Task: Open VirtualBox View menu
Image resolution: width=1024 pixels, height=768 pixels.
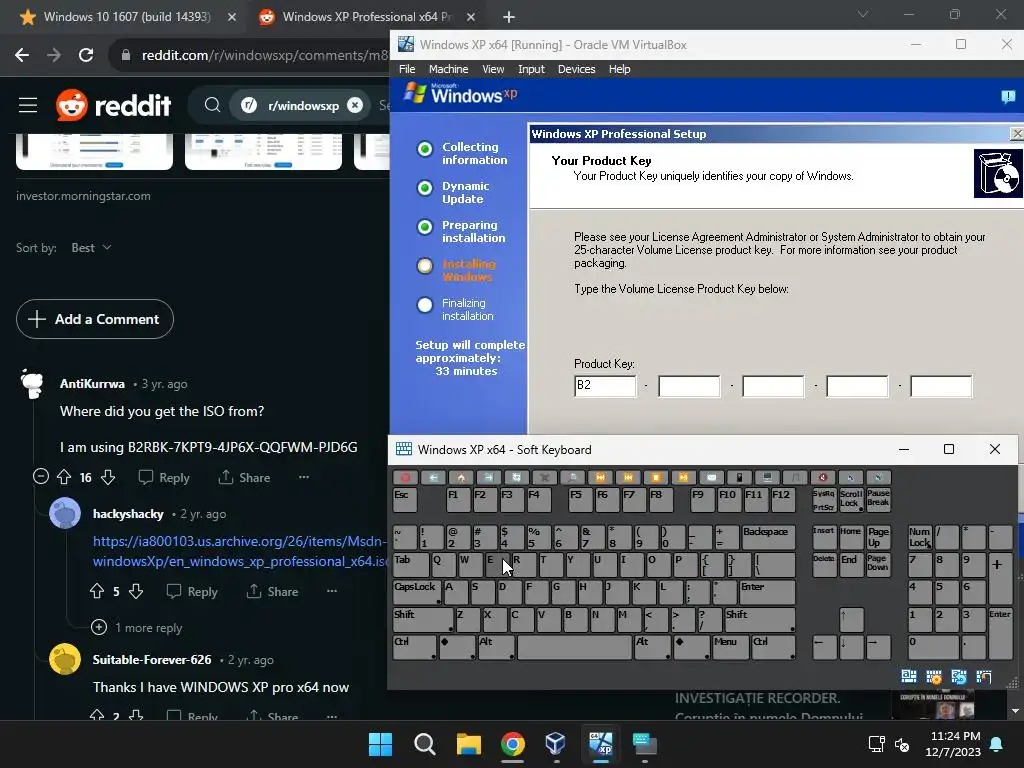Action: click(493, 69)
